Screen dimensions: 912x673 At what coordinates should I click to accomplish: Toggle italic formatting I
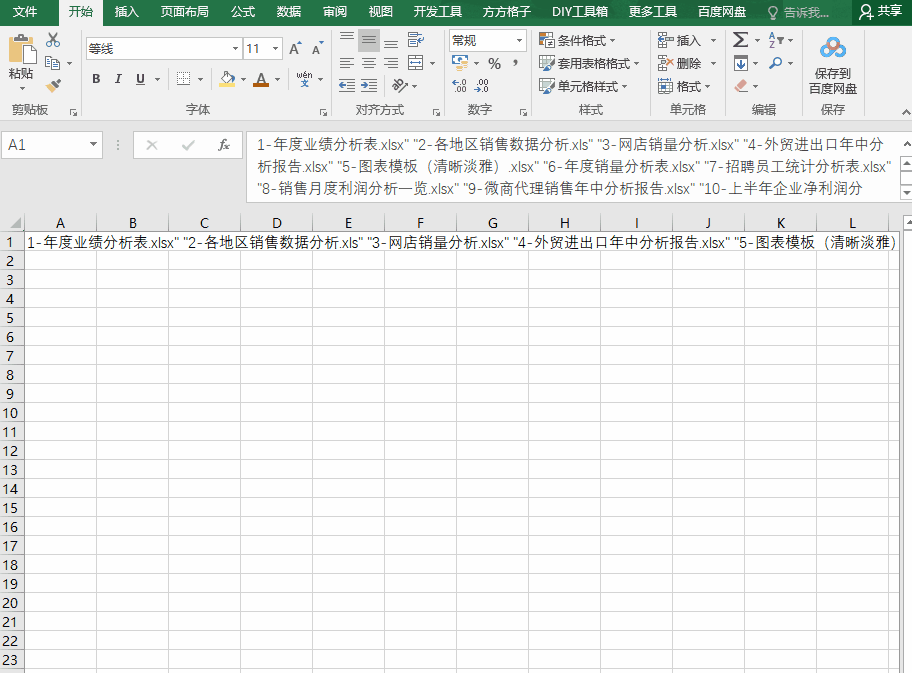[x=118, y=79]
